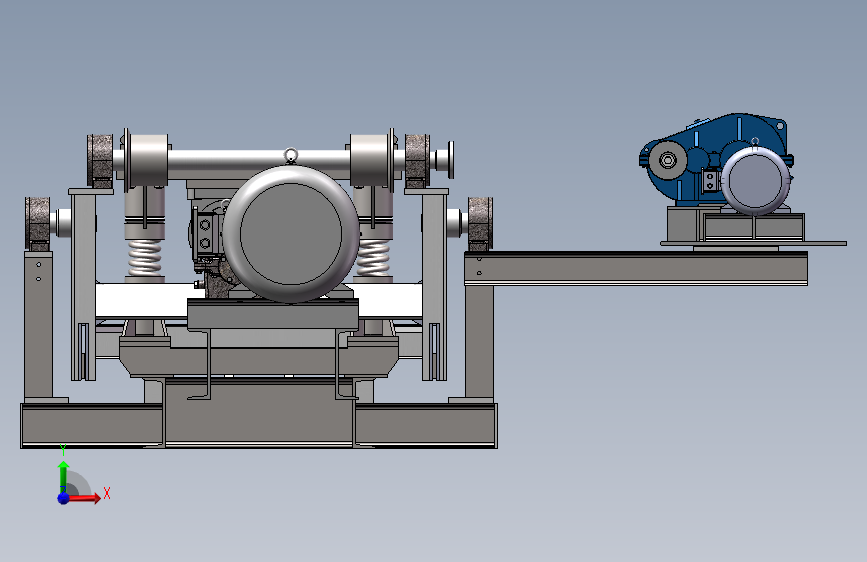Select the gearbox round shaft hub
Viewport: 867px width, 562px height.
[x=668, y=160]
